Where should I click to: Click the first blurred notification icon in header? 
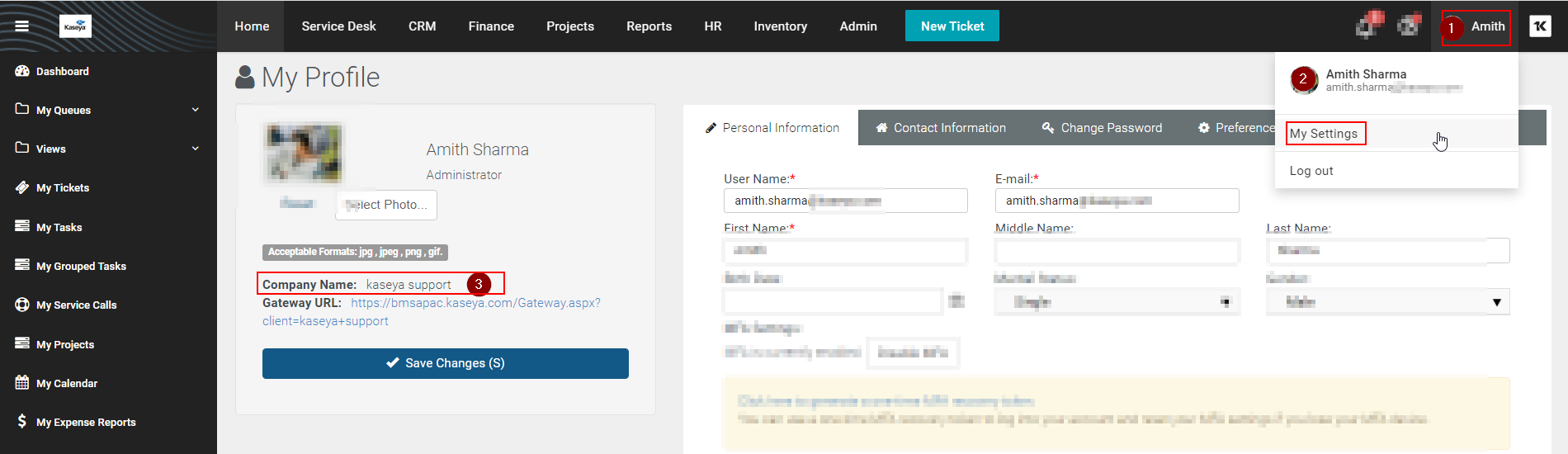click(1370, 25)
